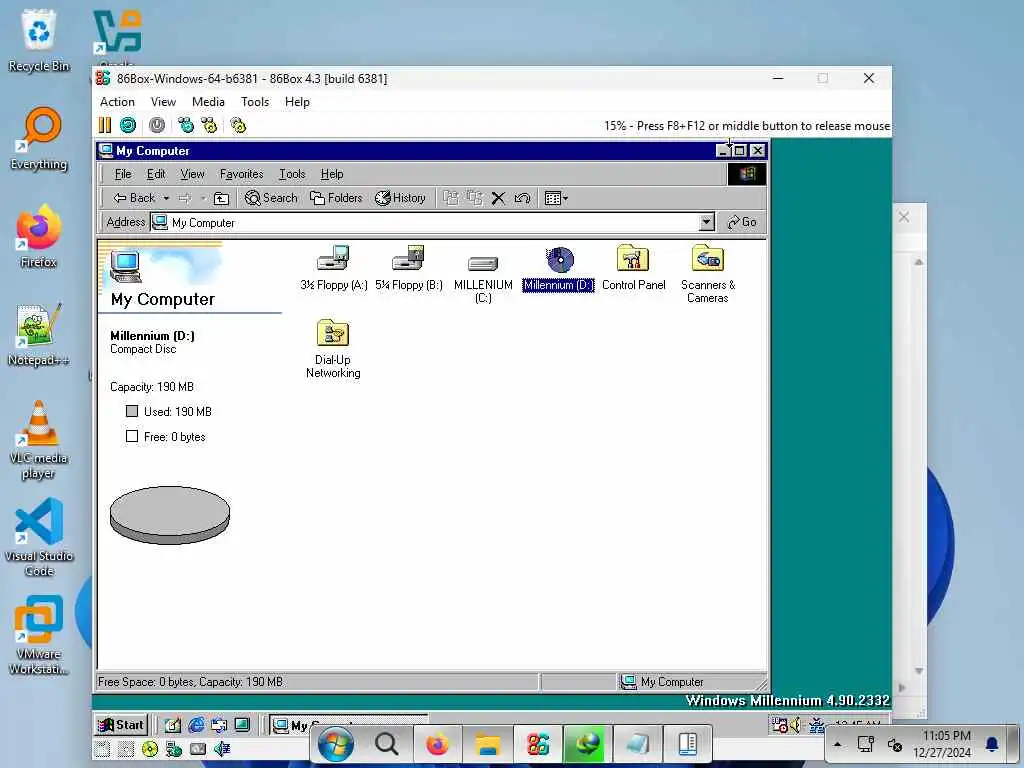1024x768 pixels.
Task: Launch Internet Explorer from Quick Launch
Action: (196, 724)
